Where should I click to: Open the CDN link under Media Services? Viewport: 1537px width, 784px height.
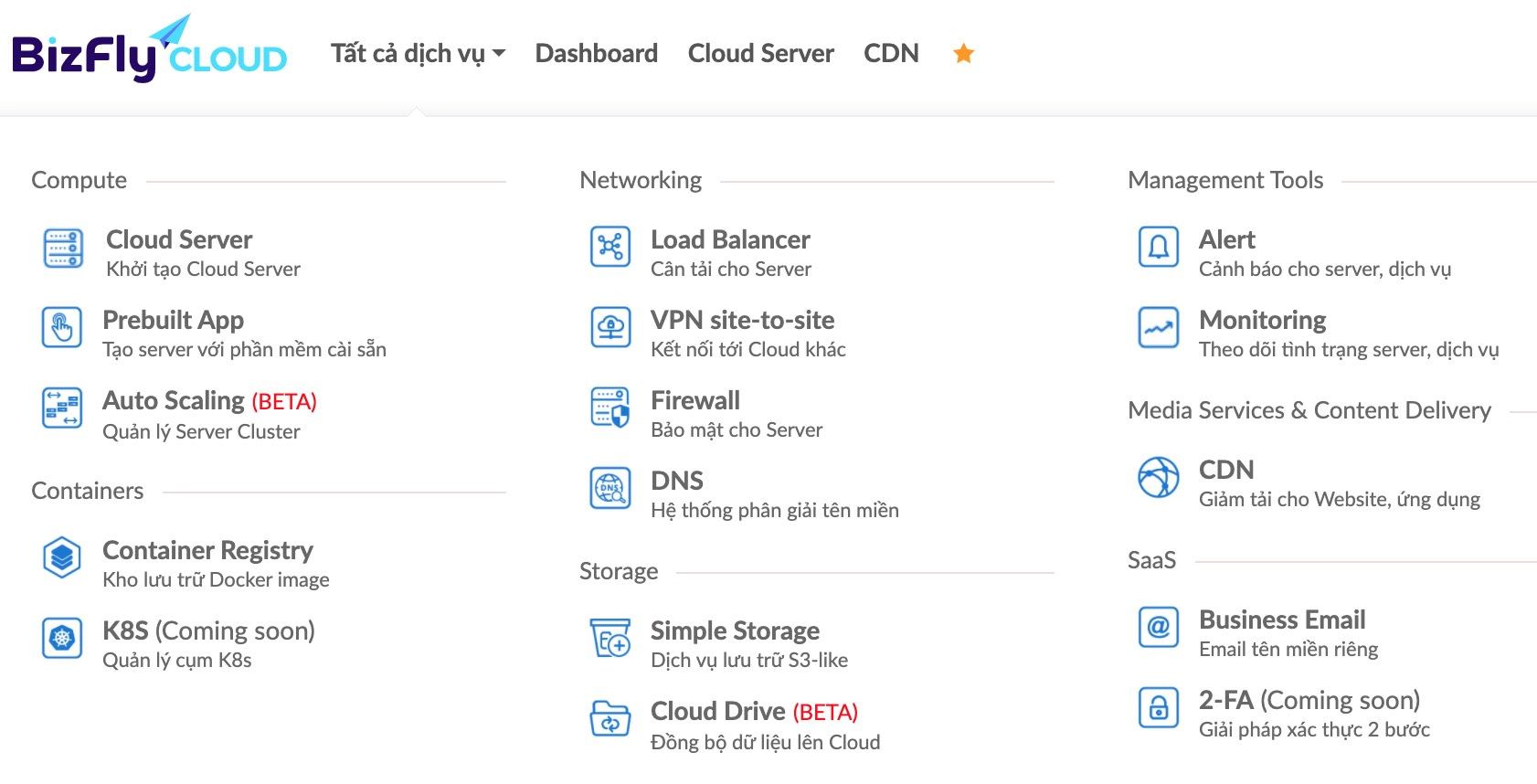click(1226, 470)
